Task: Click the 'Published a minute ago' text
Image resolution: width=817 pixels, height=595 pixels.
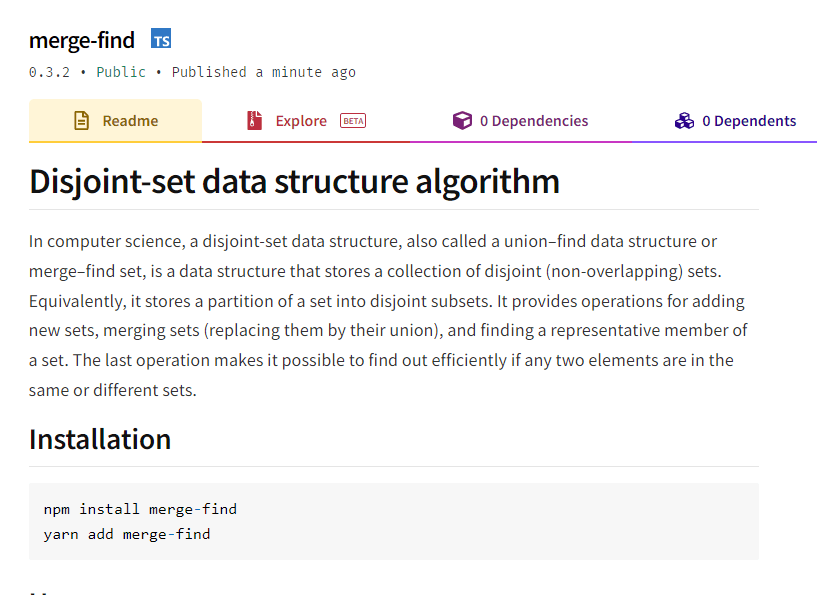Action: point(264,72)
